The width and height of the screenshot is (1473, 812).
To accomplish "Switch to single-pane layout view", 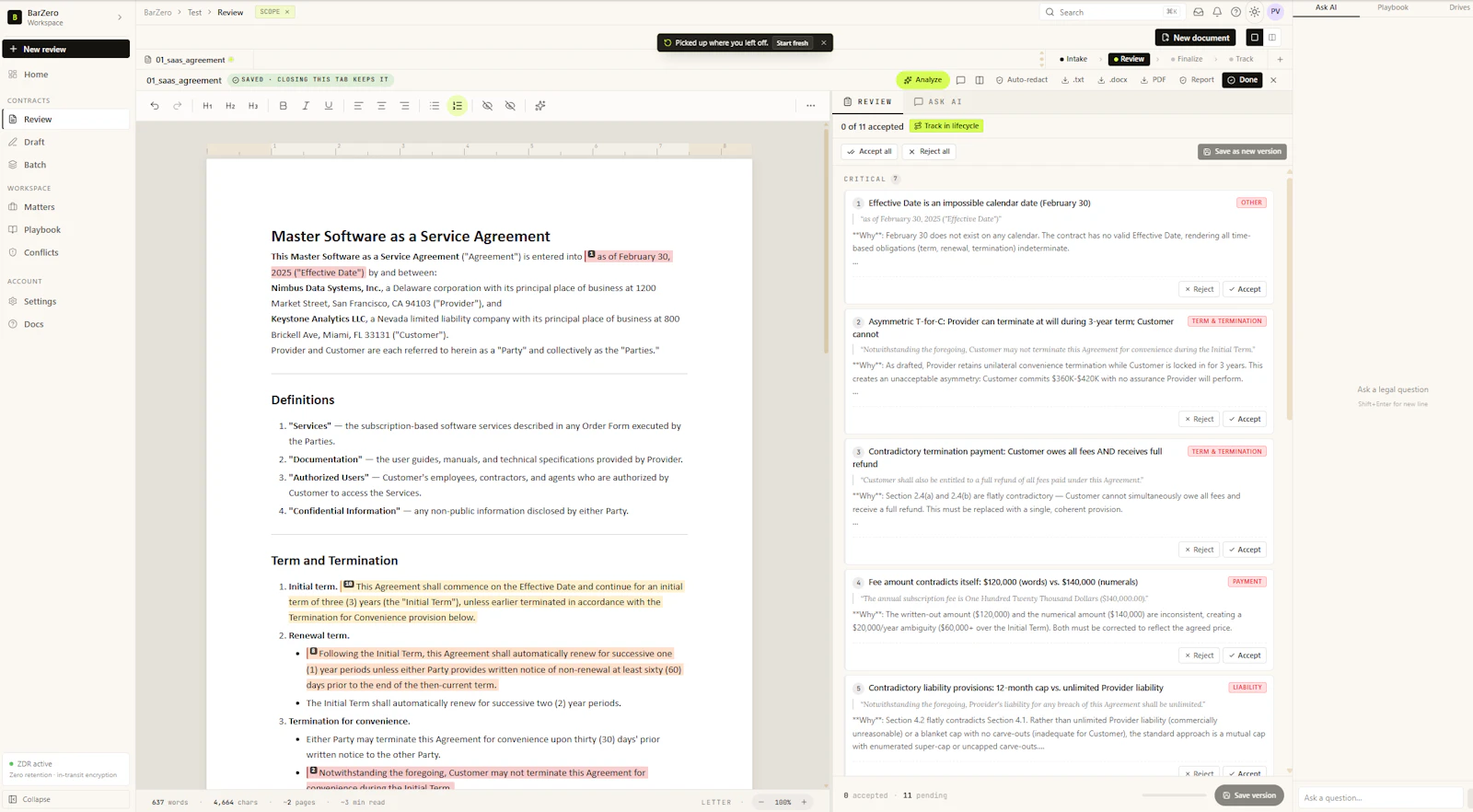I will 1254,38.
